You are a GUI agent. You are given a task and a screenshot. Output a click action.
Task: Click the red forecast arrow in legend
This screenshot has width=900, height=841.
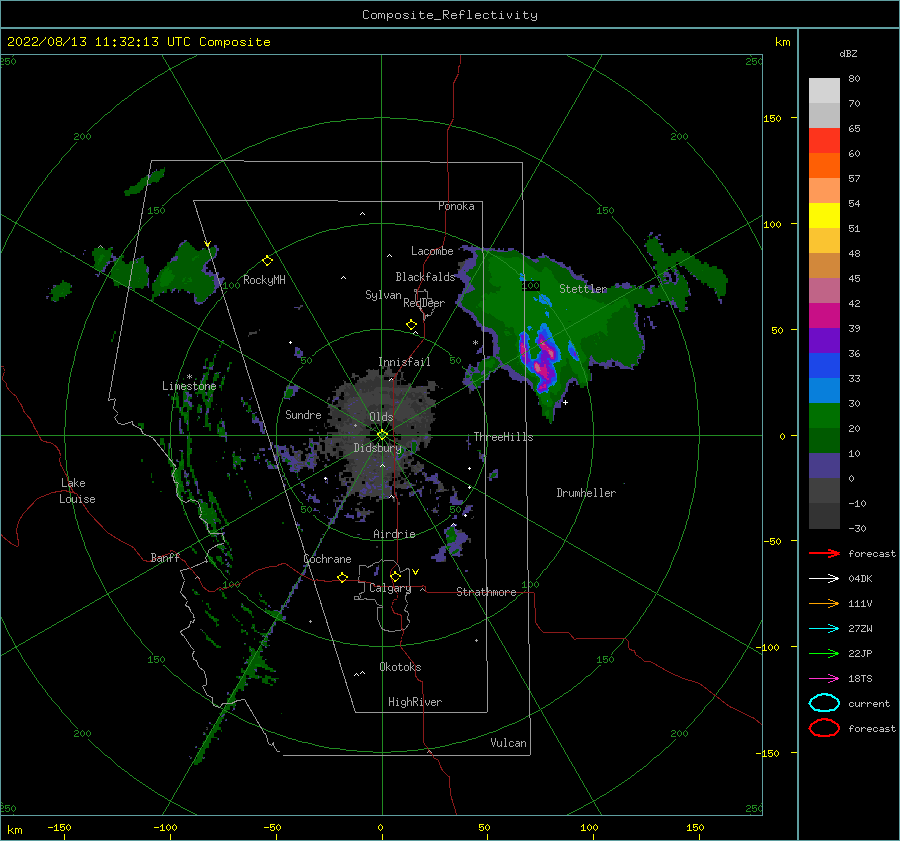(x=824, y=553)
